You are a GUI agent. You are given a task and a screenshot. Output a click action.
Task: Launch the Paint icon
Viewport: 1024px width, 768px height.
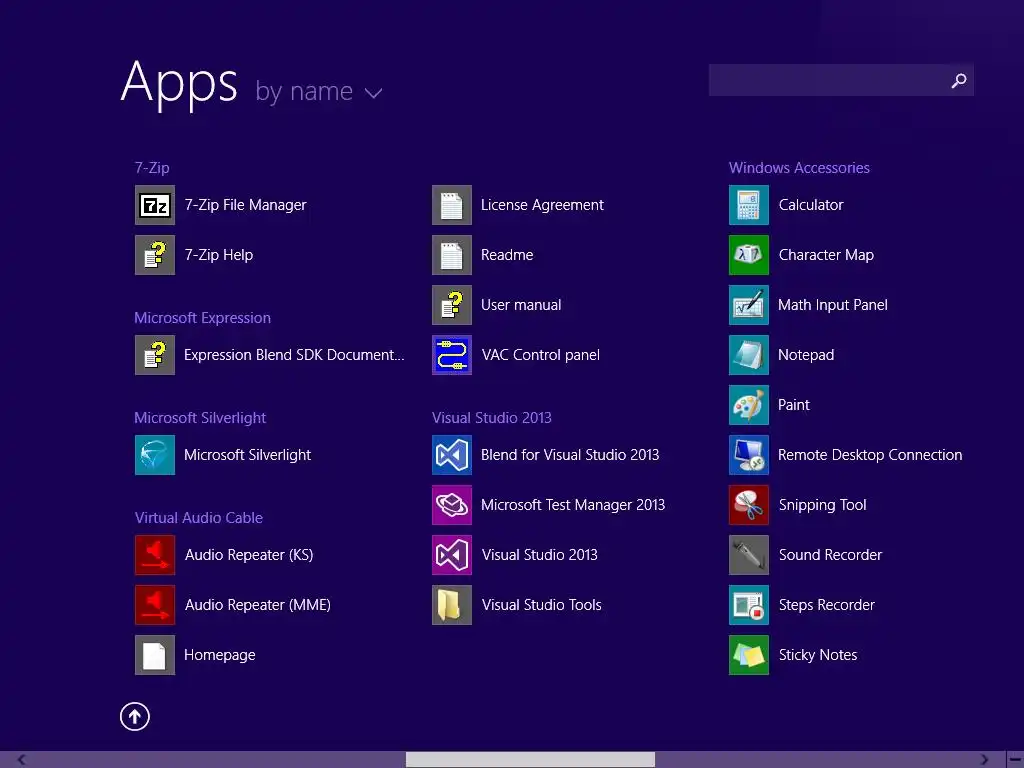[x=749, y=405]
